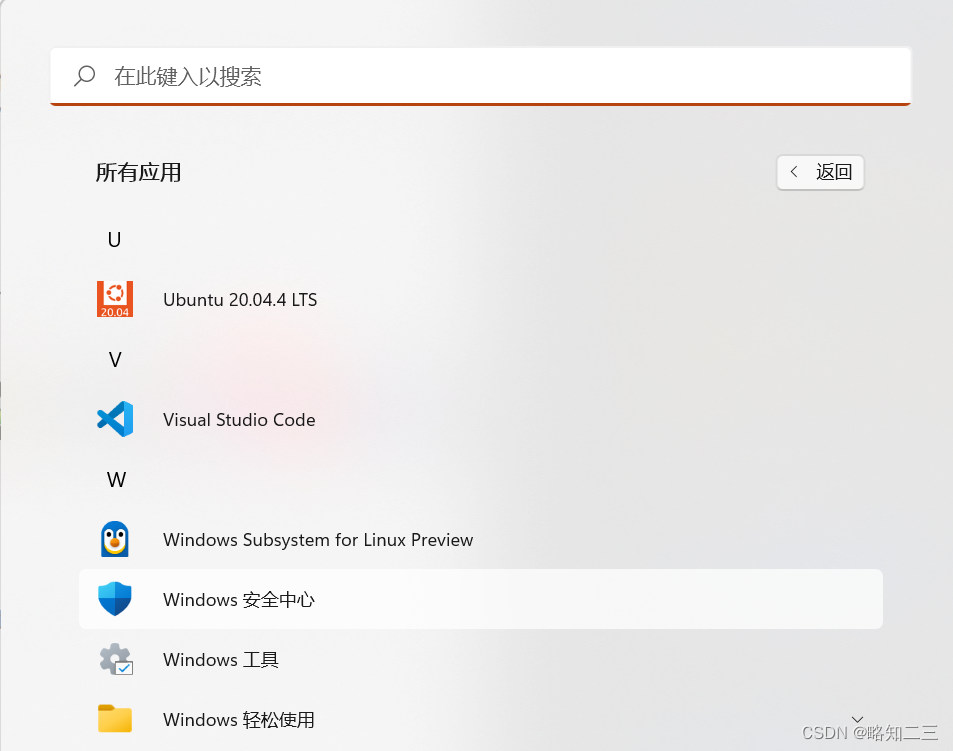
Task: Click the Visual Studio Code text label
Action: (x=239, y=420)
